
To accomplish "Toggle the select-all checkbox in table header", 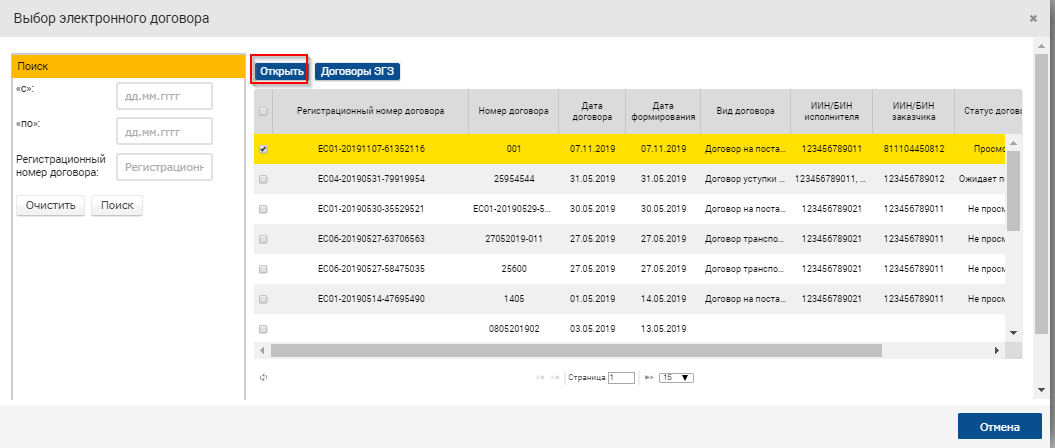I will click(263, 111).
